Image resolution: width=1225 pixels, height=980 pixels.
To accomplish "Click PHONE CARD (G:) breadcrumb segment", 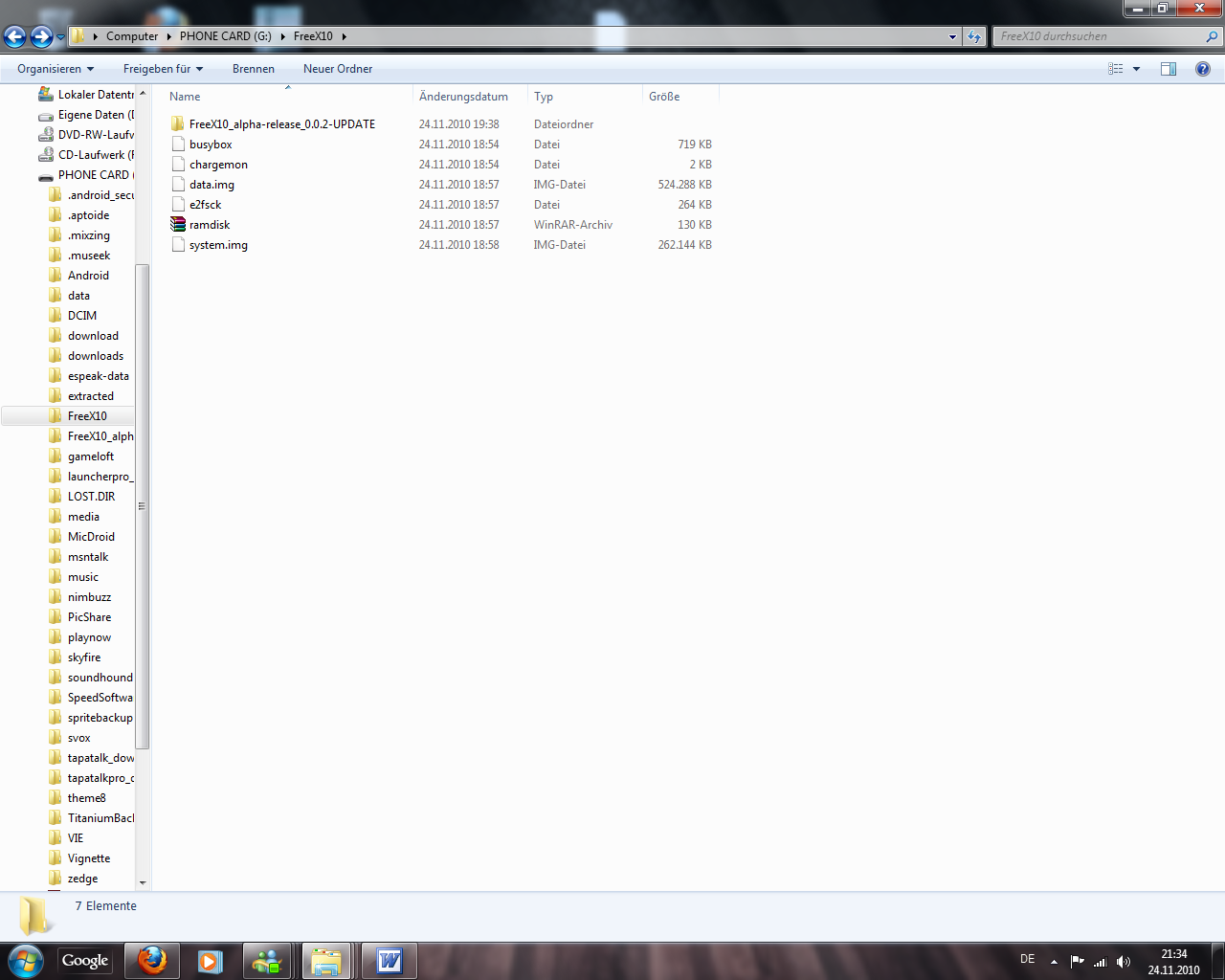I will click(226, 36).
